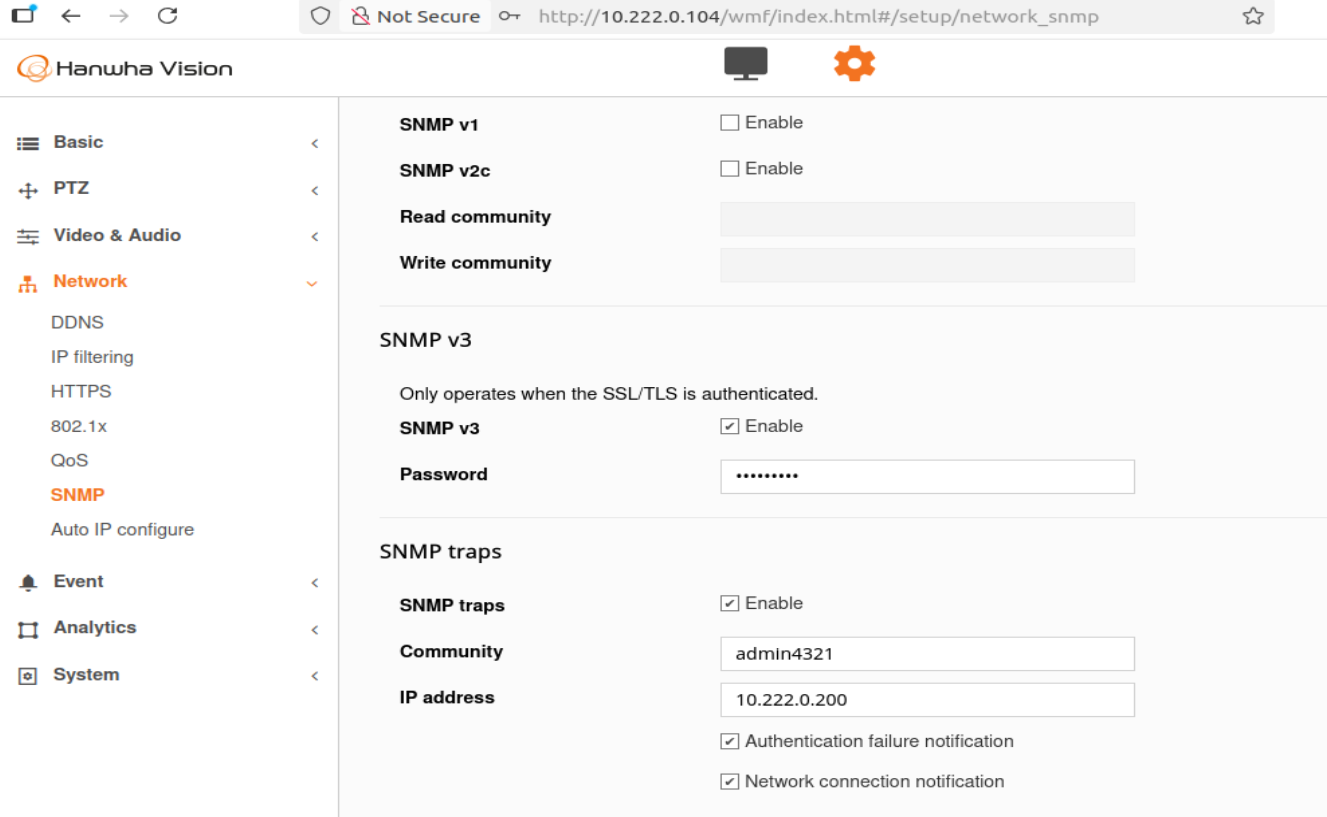Click the browser reload icon

(168, 16)
